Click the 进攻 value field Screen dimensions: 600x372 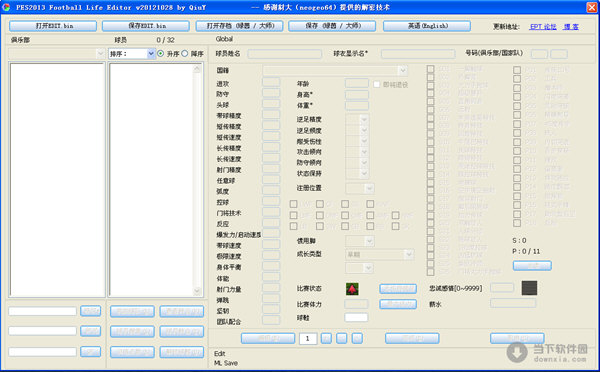click(x=271, y=83)
